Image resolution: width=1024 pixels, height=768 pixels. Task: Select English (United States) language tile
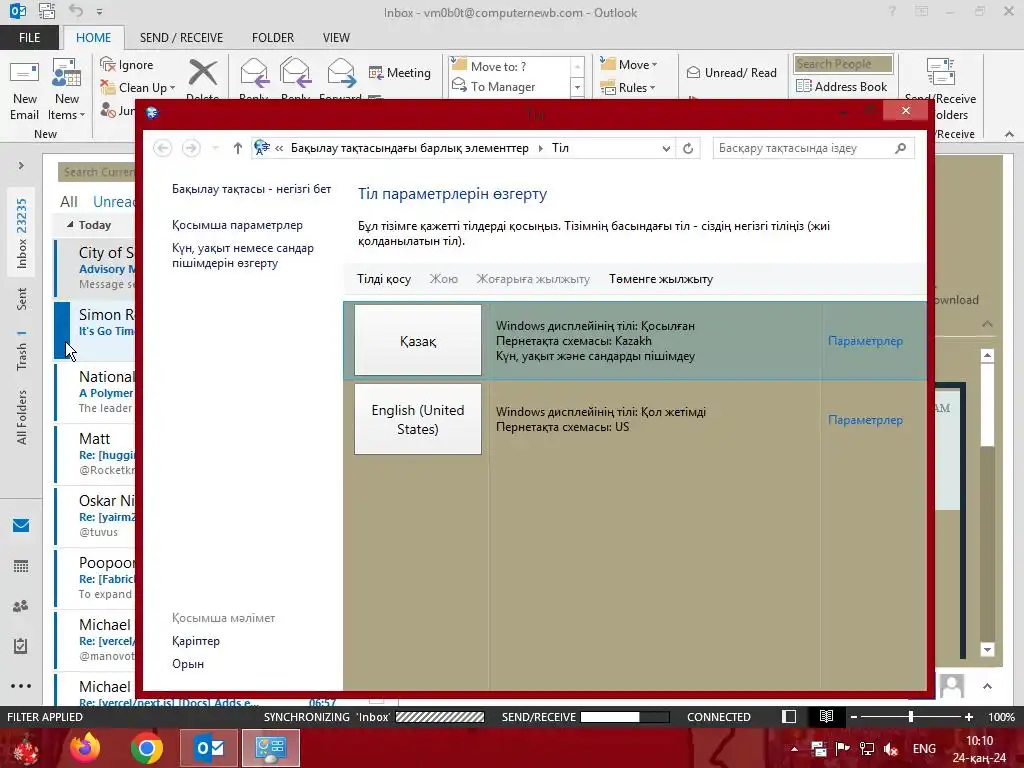[418, 419]
